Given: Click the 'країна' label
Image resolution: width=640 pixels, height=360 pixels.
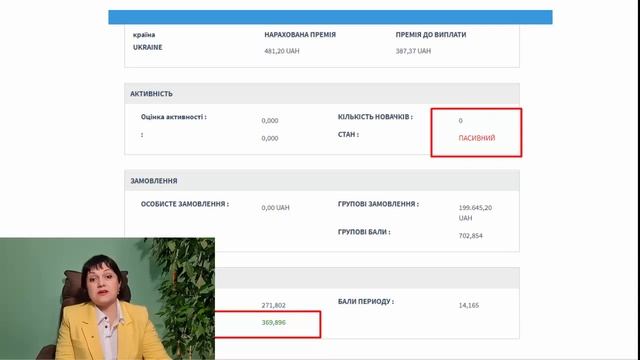Looking at the screenshot, I should (144, 35).
